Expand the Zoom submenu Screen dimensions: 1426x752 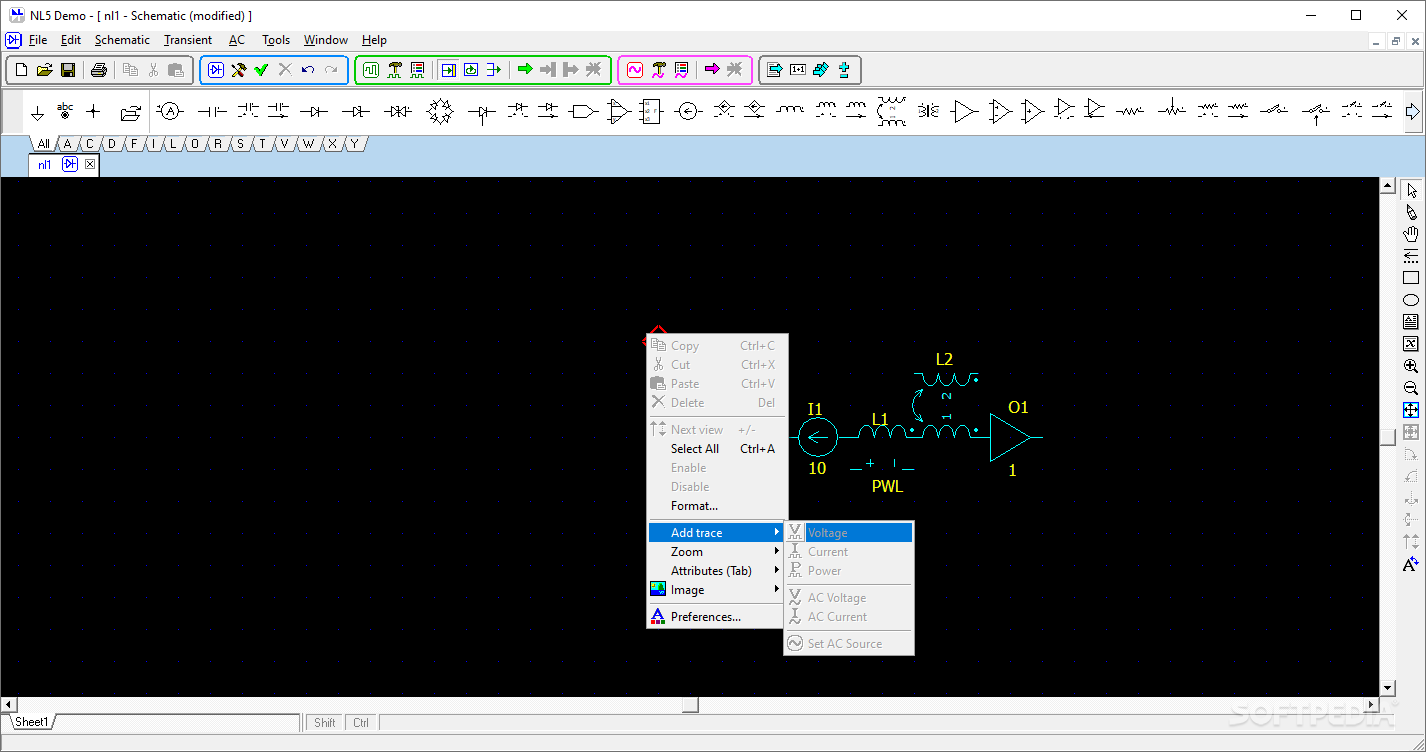coord(717,552)
